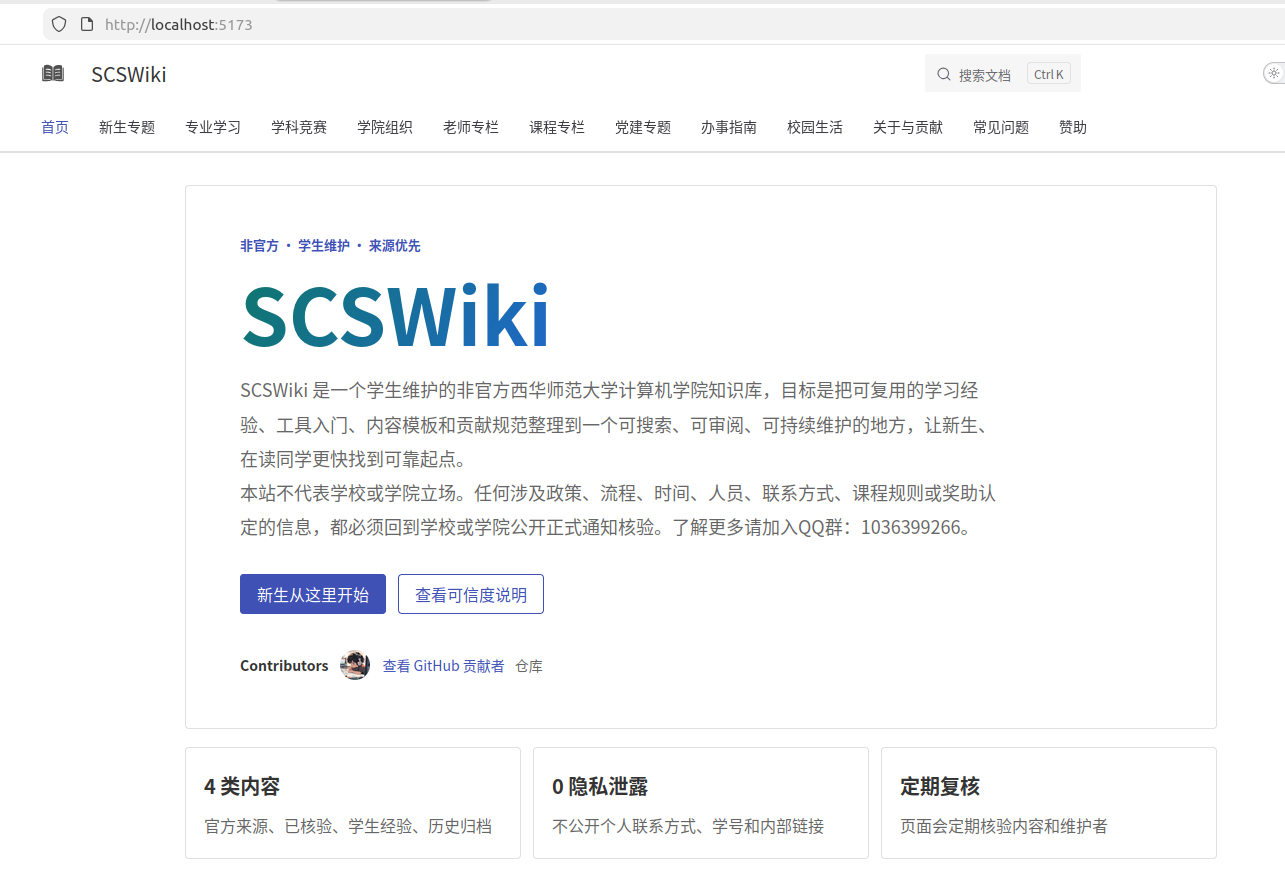Open the 学院组织 nav item
This screenshot has width=1285, height=872.
point(385,127)
